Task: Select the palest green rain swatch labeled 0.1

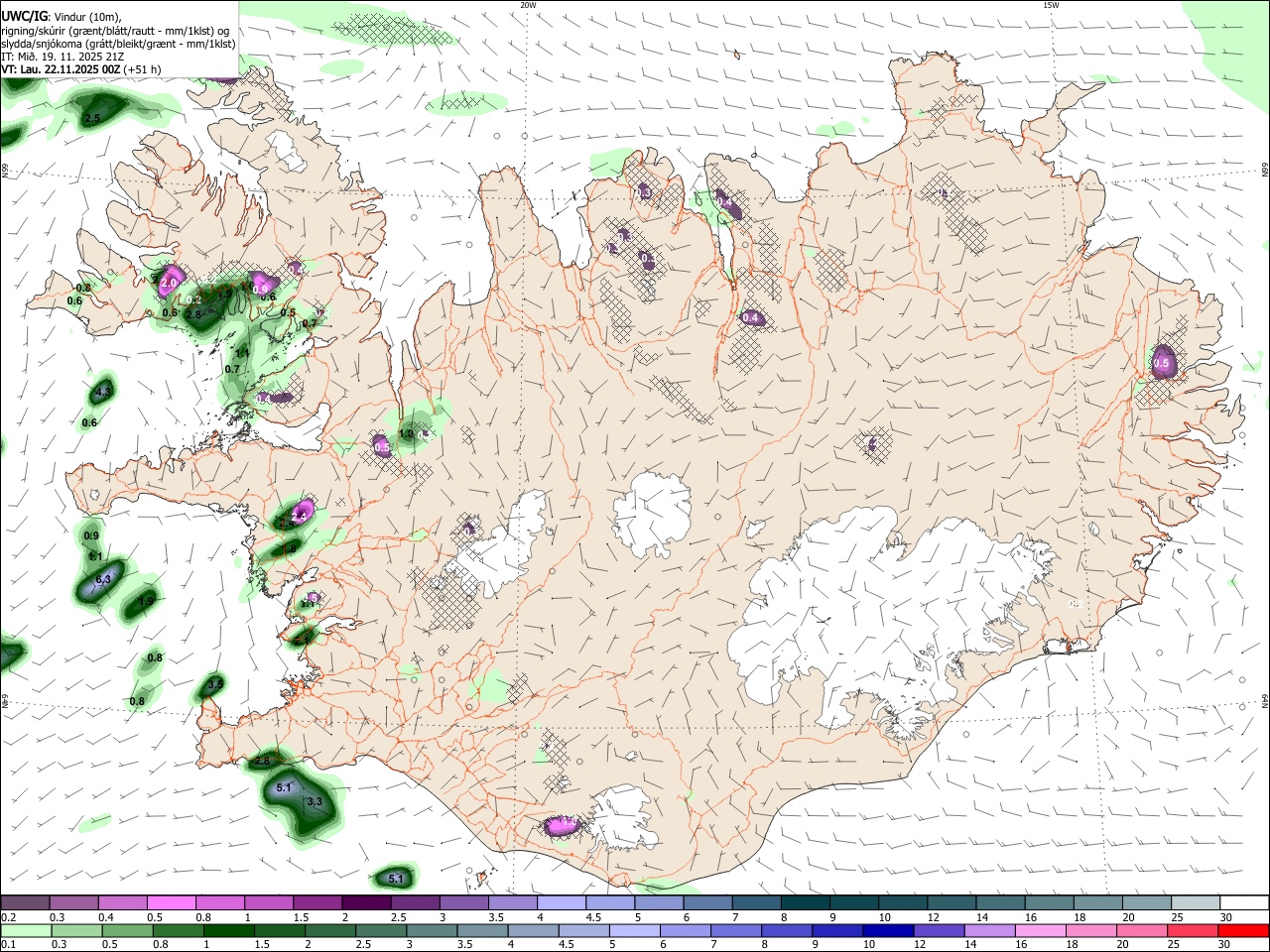Action: [25, 931]
